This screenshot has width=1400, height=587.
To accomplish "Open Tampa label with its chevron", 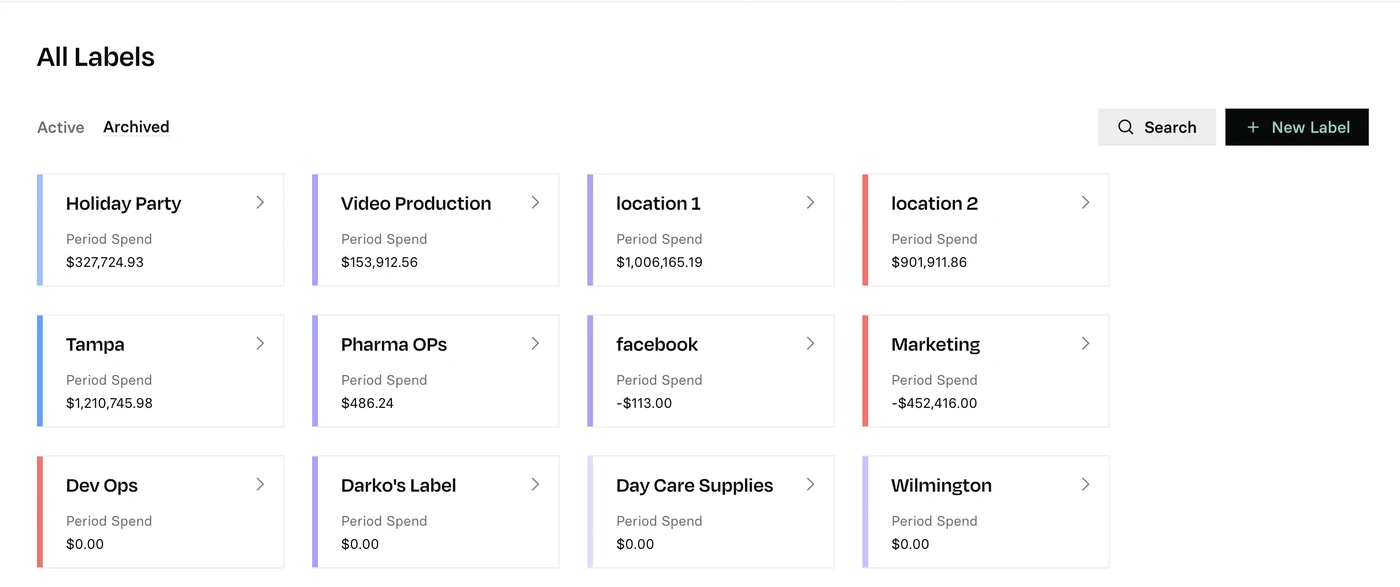I will [260, 343].
